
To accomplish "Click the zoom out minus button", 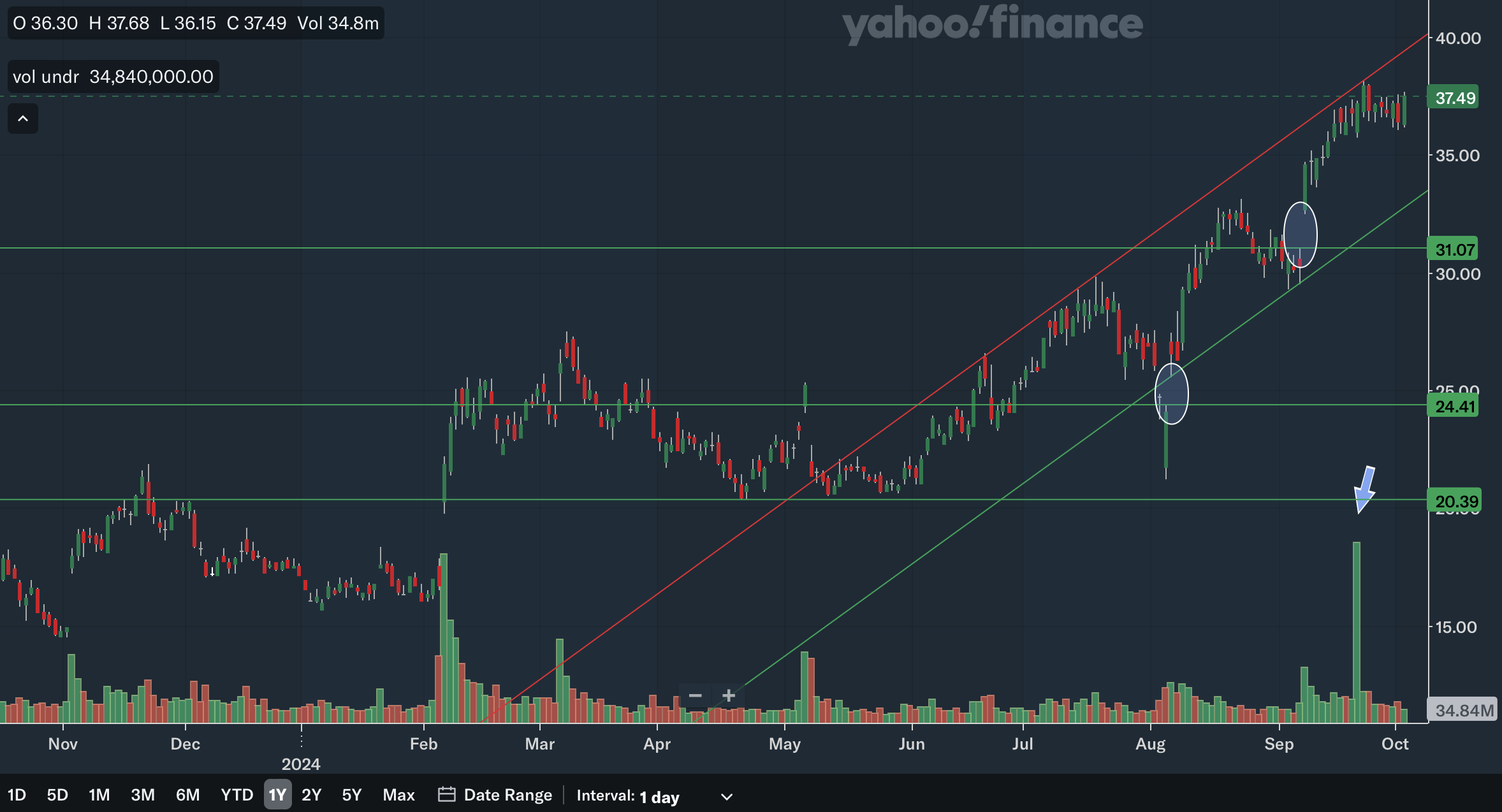I will coord(696,695).
